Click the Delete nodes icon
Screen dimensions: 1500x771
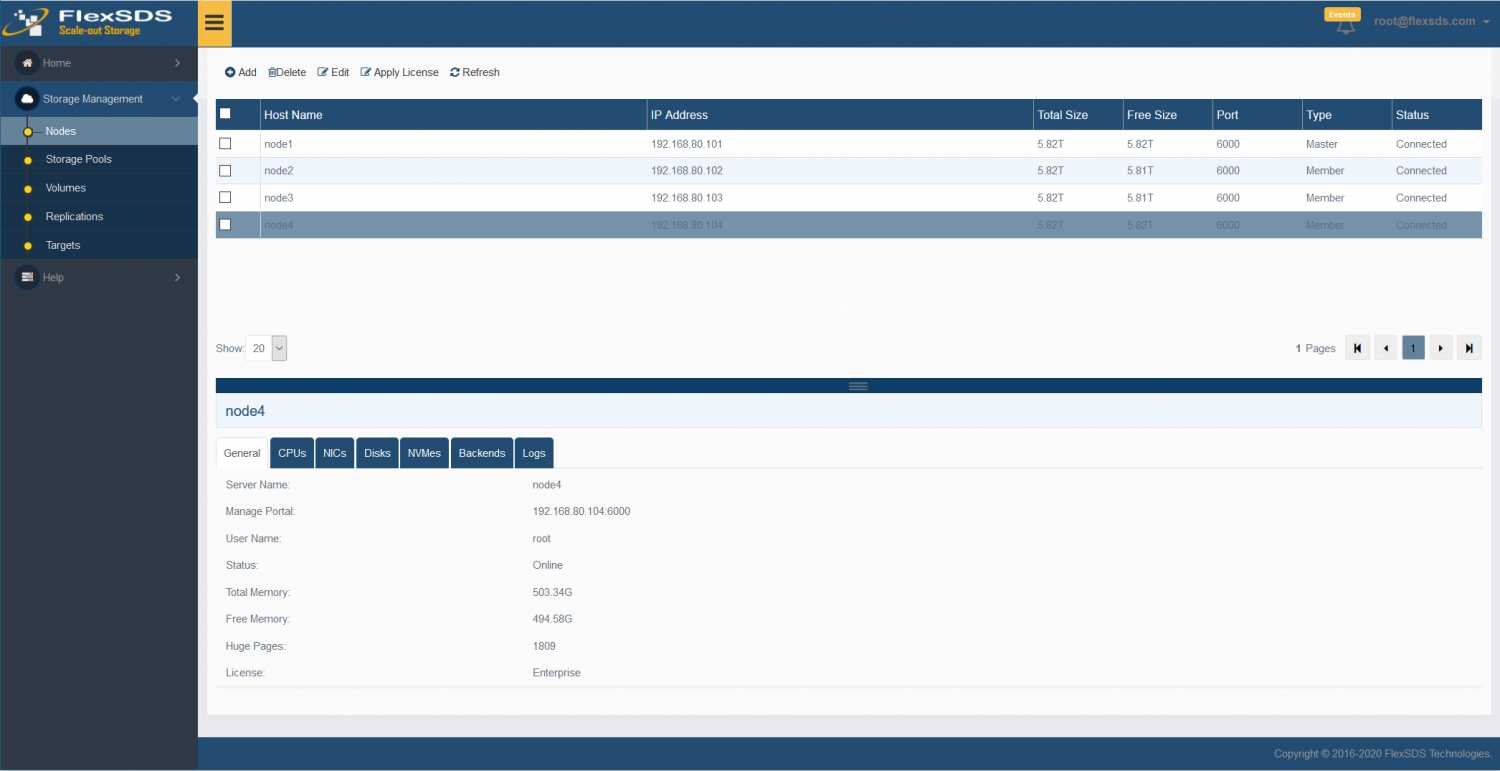tap(287, 72)
